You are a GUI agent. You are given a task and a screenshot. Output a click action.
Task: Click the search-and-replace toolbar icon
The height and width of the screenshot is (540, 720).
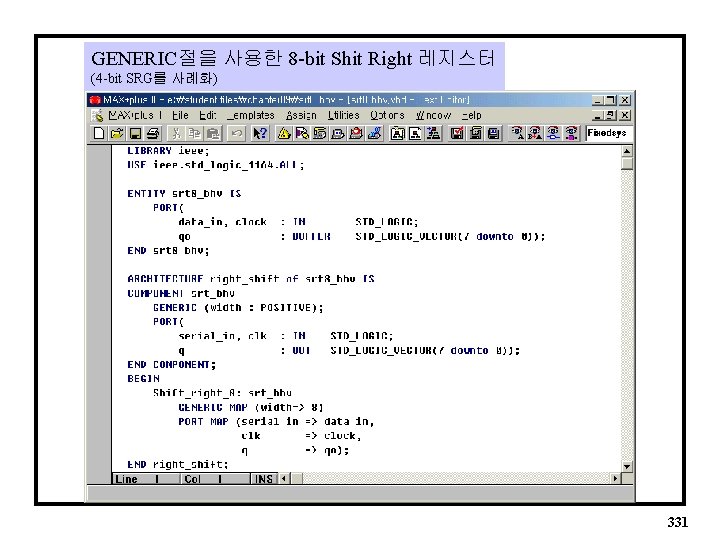(535, 133)
